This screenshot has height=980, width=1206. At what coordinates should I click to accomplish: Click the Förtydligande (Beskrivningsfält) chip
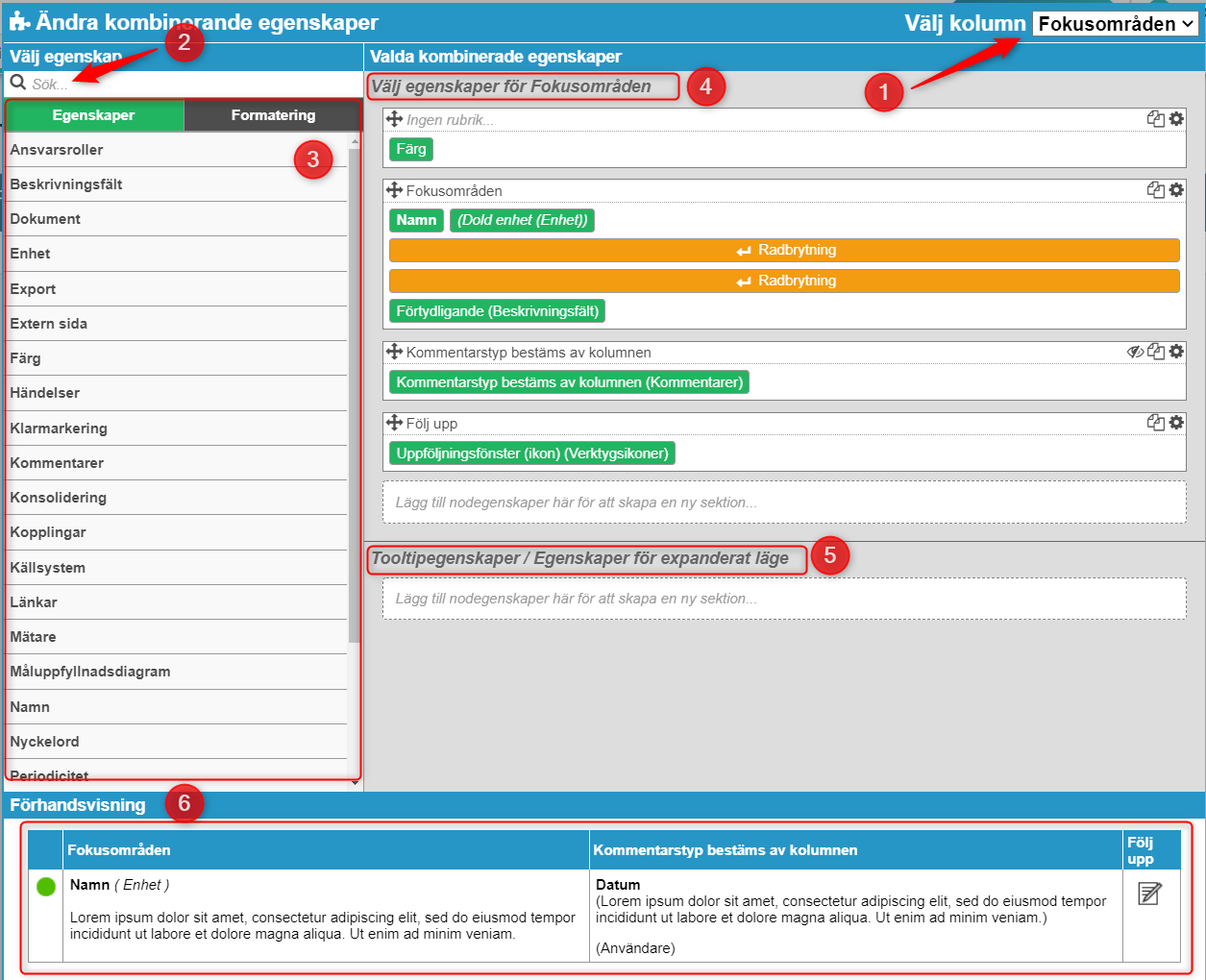pos(497,311)
